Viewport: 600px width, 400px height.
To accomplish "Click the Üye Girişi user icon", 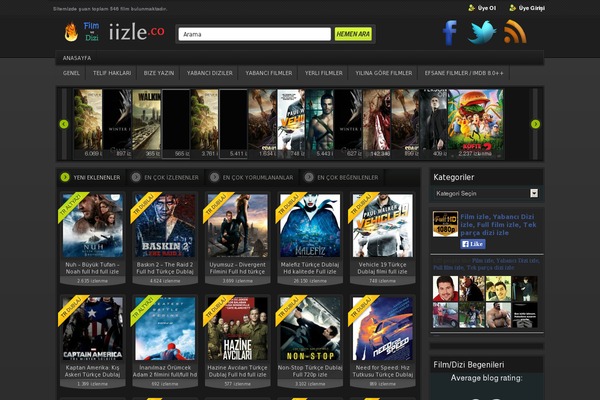I will tap(512, 8).
